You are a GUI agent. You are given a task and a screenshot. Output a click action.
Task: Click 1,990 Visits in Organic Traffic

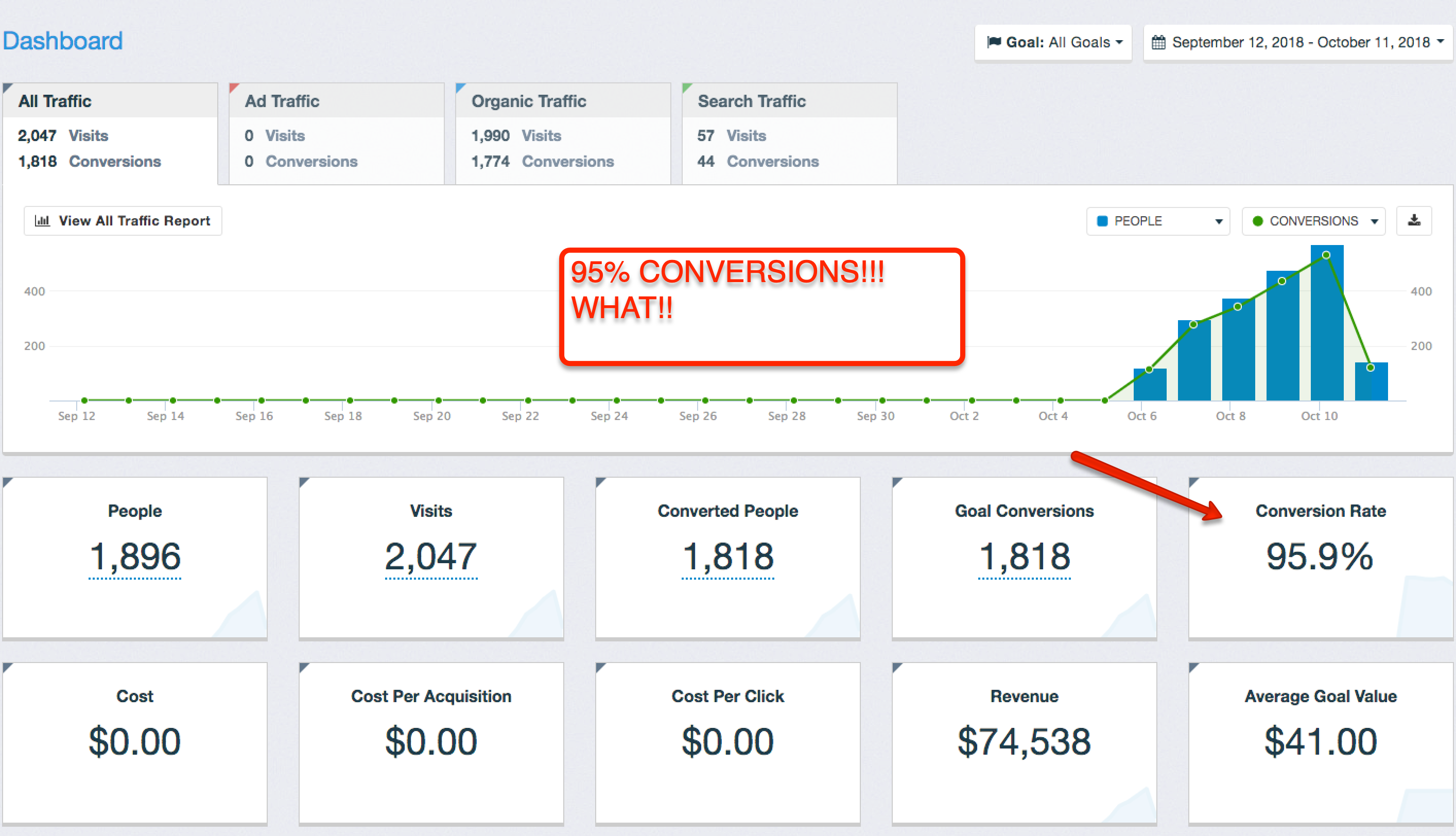click(x=516, y=135)
